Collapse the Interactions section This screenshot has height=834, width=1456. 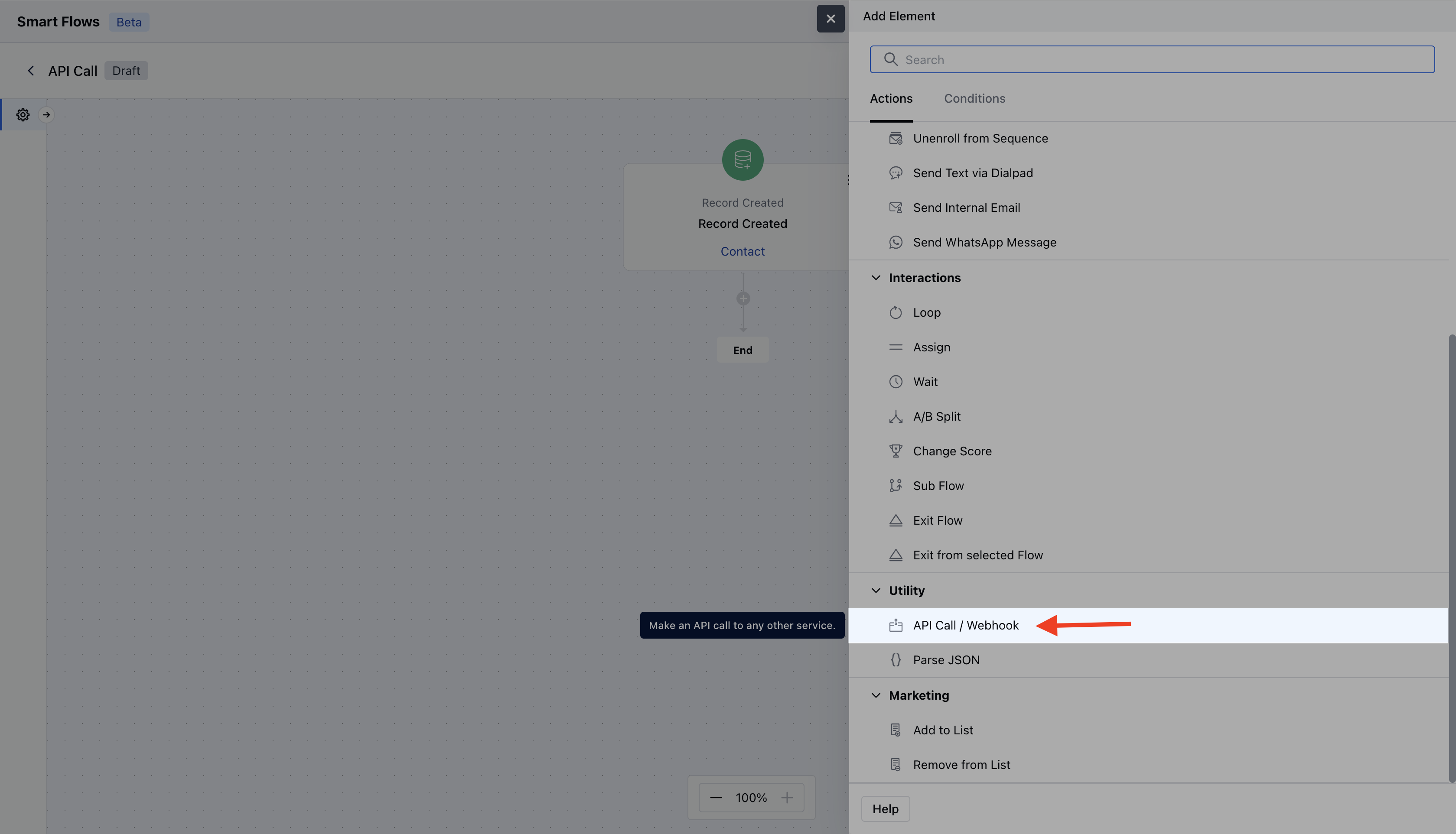[x=876, y=278]
